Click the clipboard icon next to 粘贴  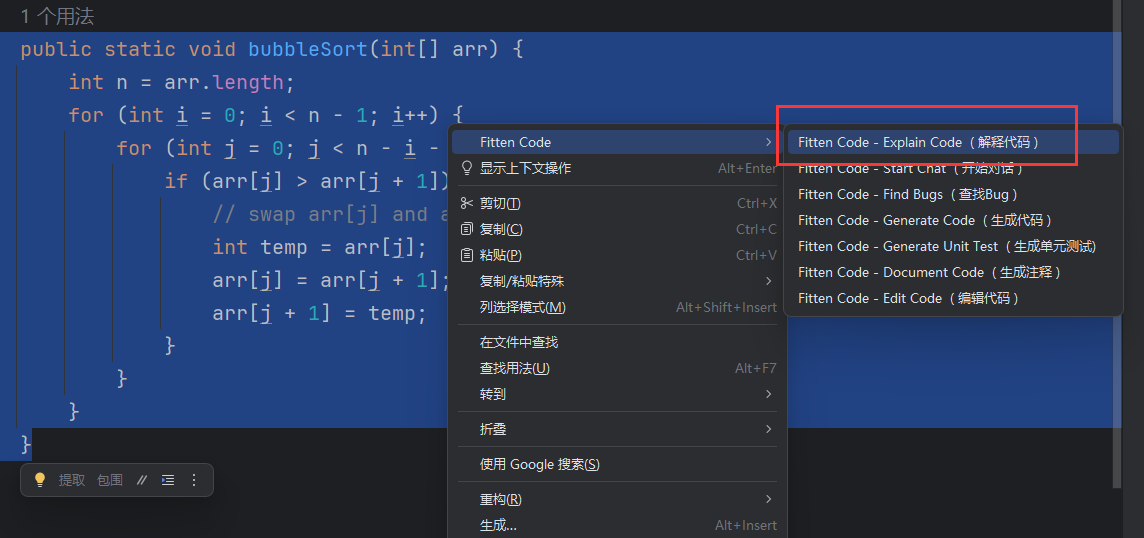coord(467,255)
